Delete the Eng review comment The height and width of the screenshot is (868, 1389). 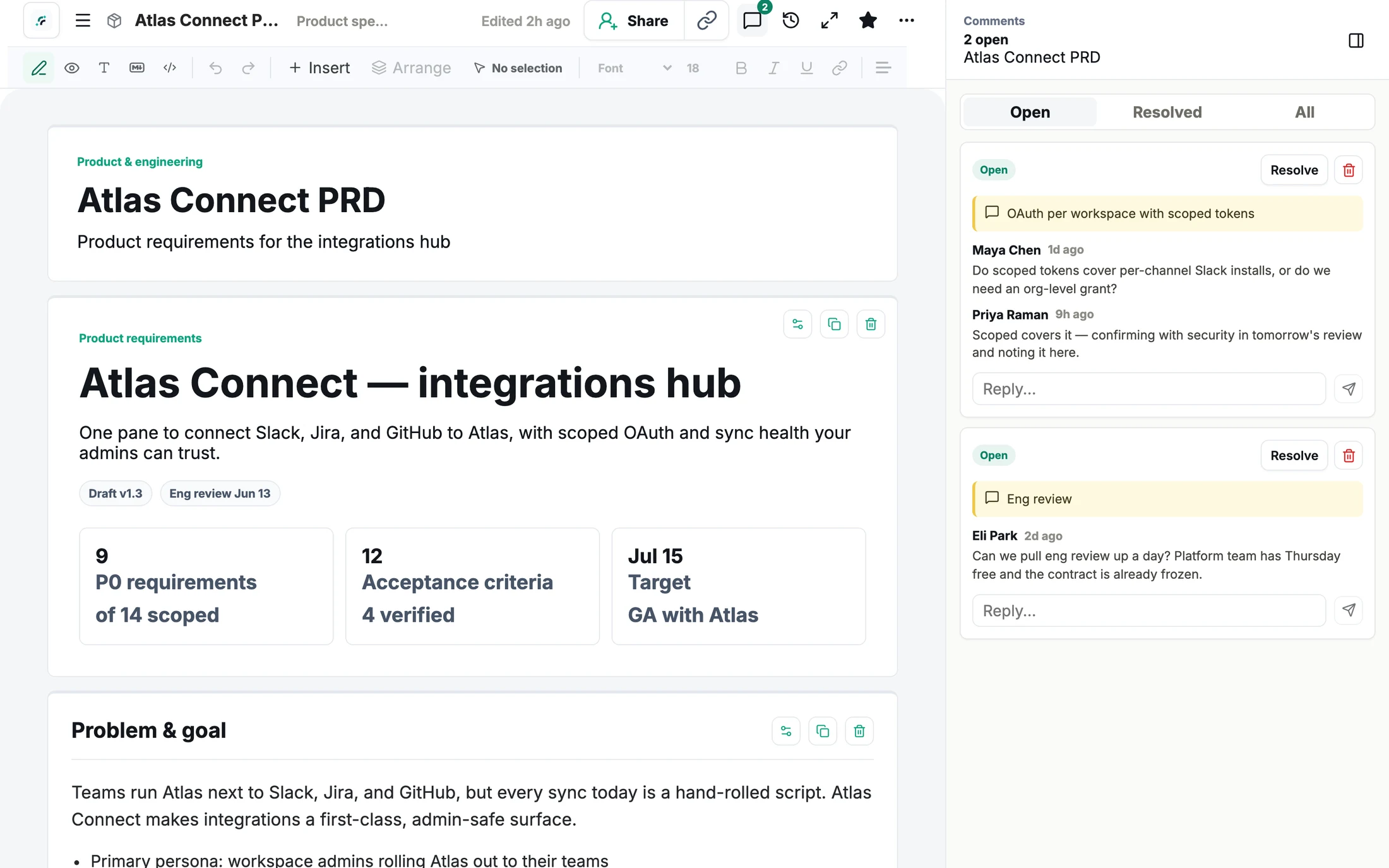(1349, 455)
